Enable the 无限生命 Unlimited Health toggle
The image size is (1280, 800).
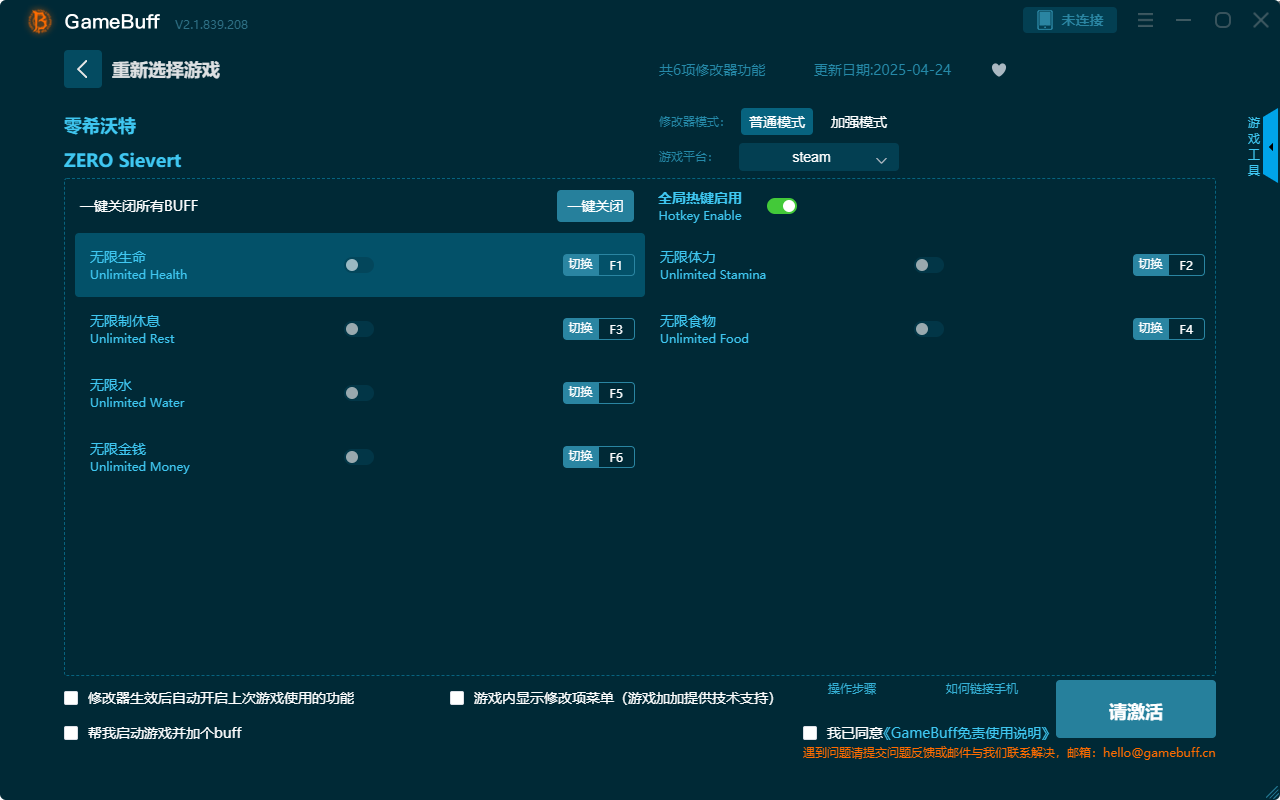coord(358,265)
